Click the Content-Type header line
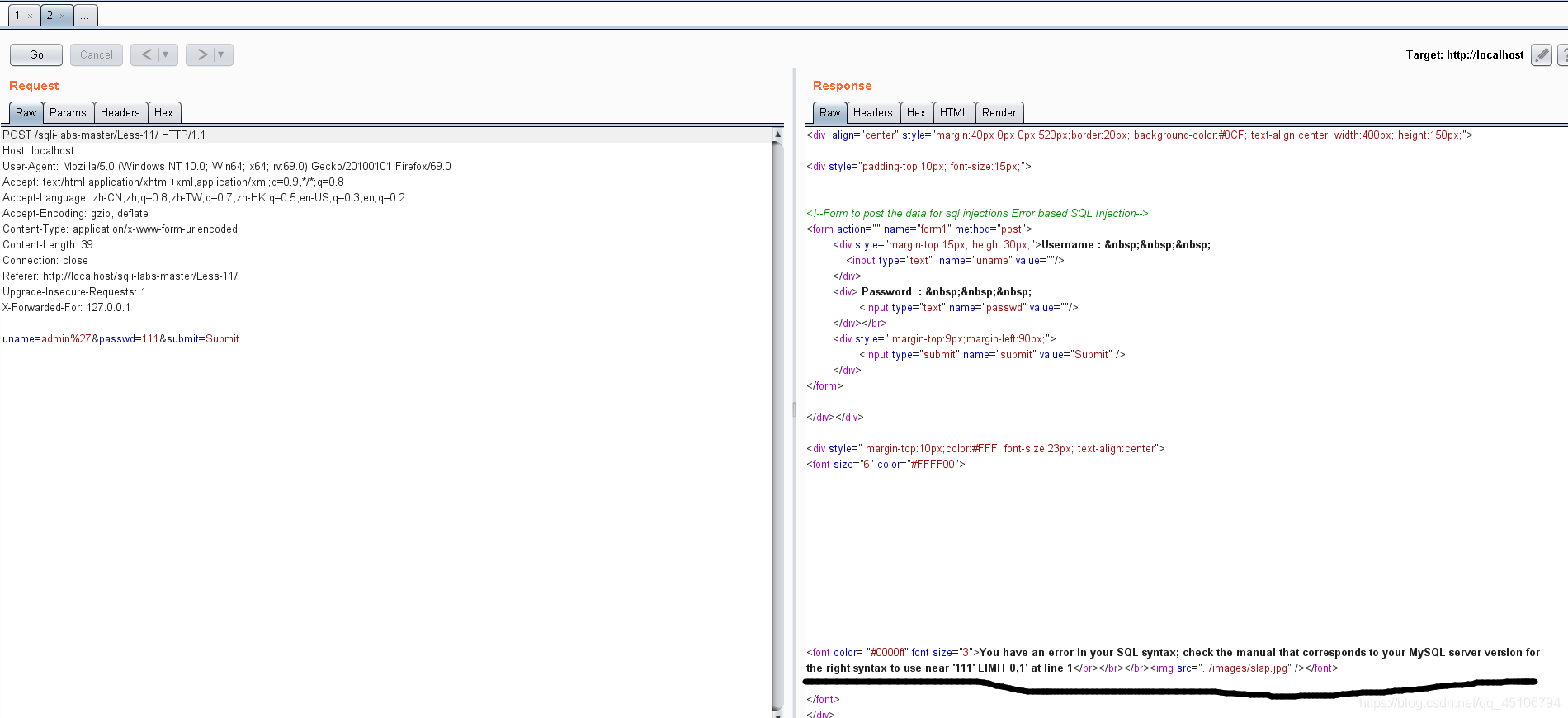Viewport: 1568px width, 718px height. click(120, 229)
